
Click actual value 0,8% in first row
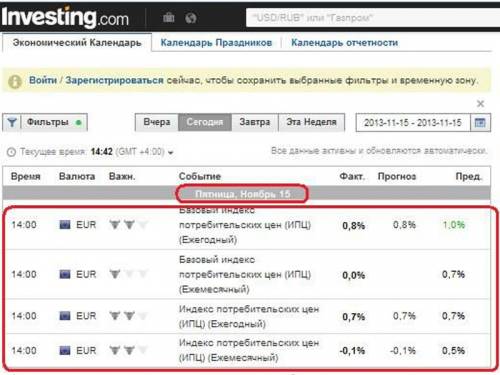point(354,226)
